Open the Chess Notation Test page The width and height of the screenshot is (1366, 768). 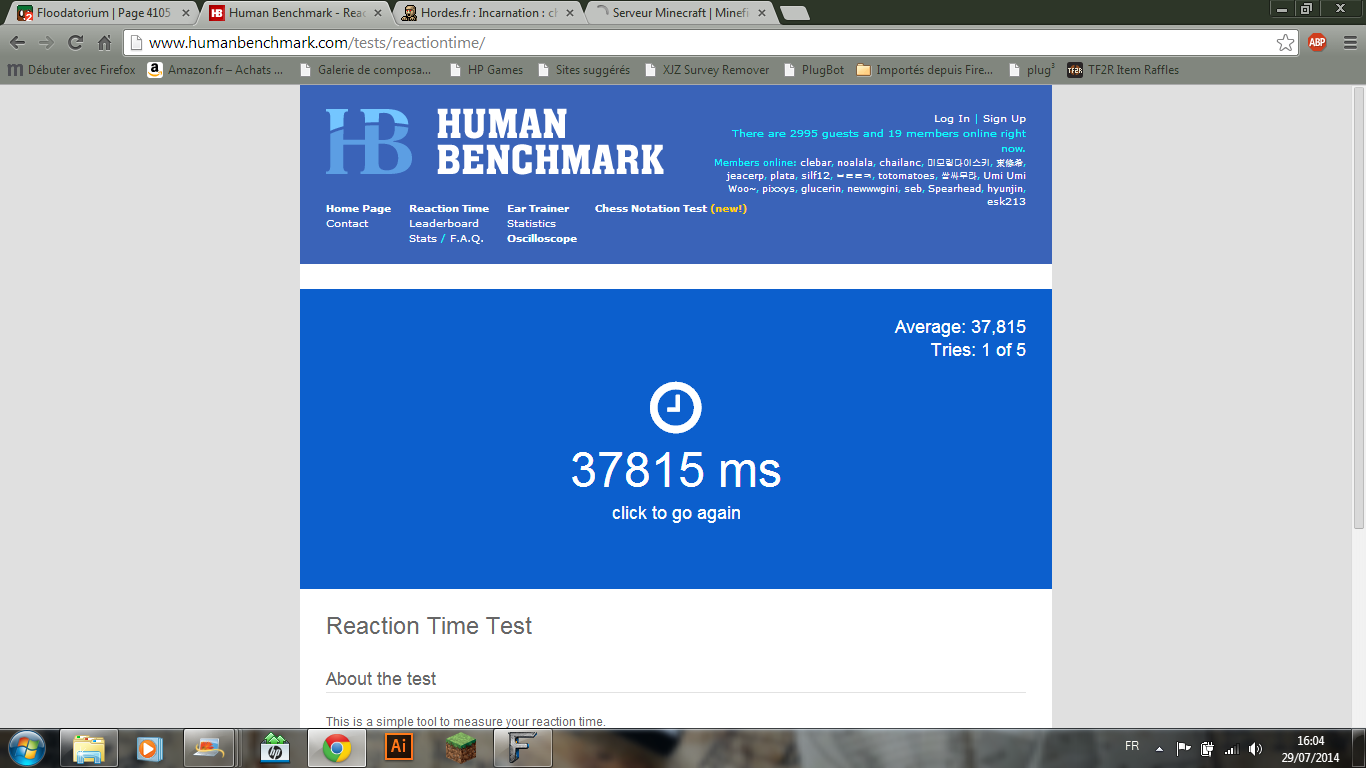pyautogui.click(x=651, y=209)
